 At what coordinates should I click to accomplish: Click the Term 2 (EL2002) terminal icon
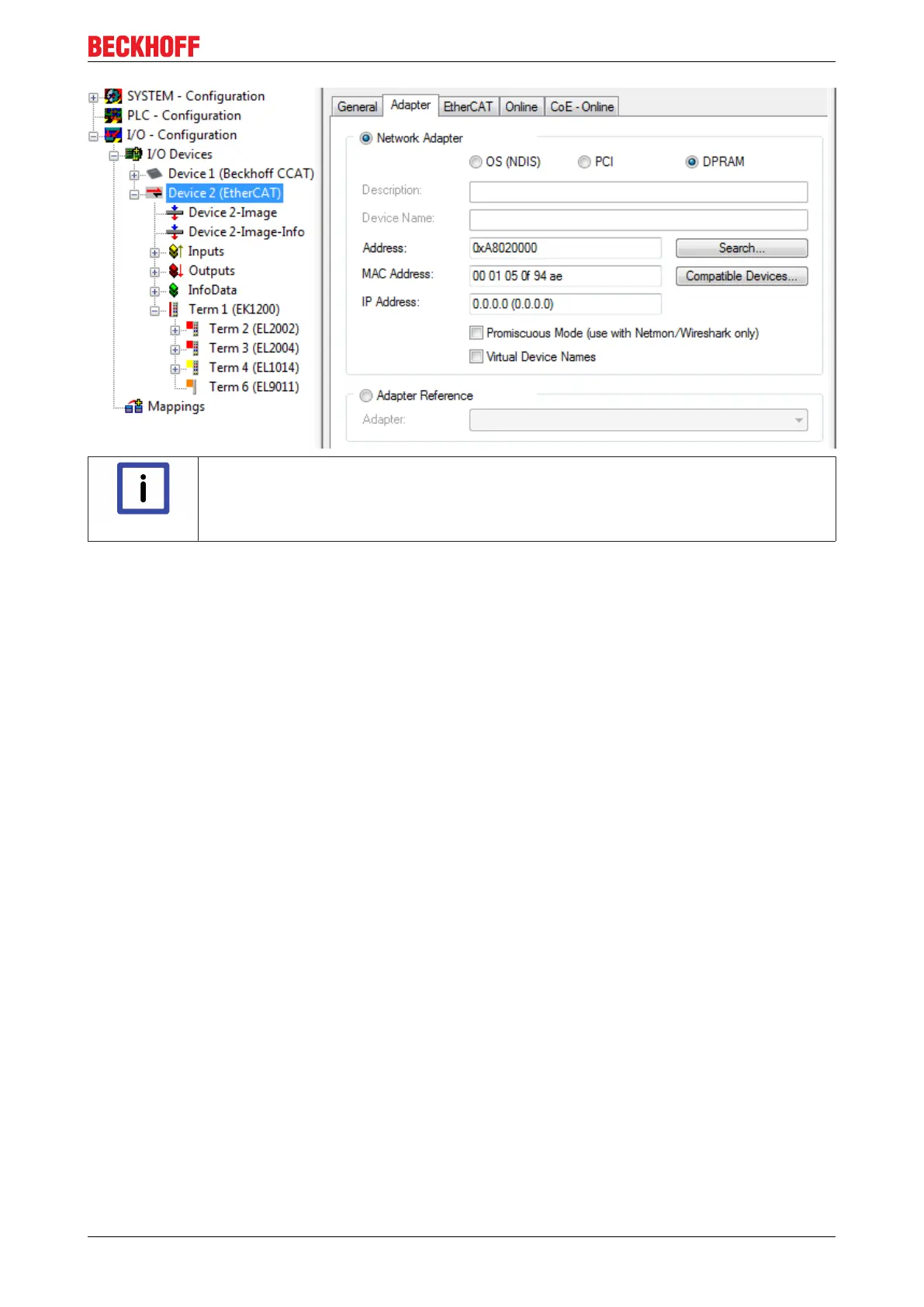192,329
